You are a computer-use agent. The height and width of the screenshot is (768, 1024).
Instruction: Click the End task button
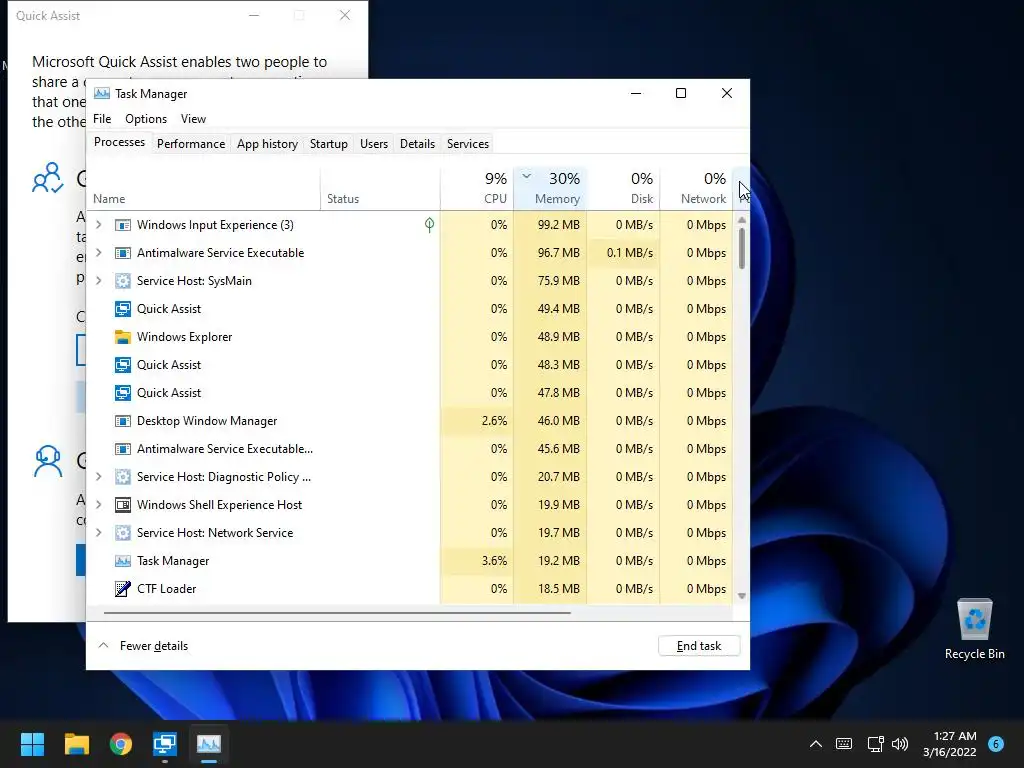[699, 646]
